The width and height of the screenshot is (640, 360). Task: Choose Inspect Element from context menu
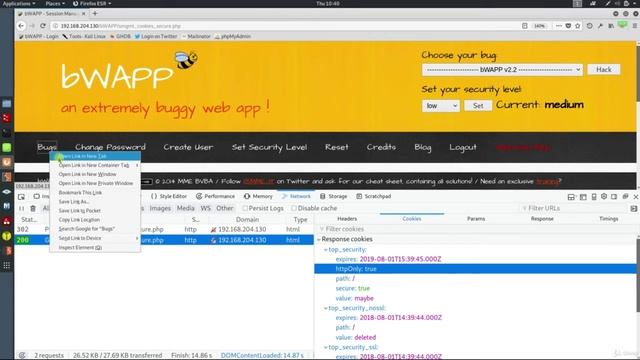(x=95, y=248)
